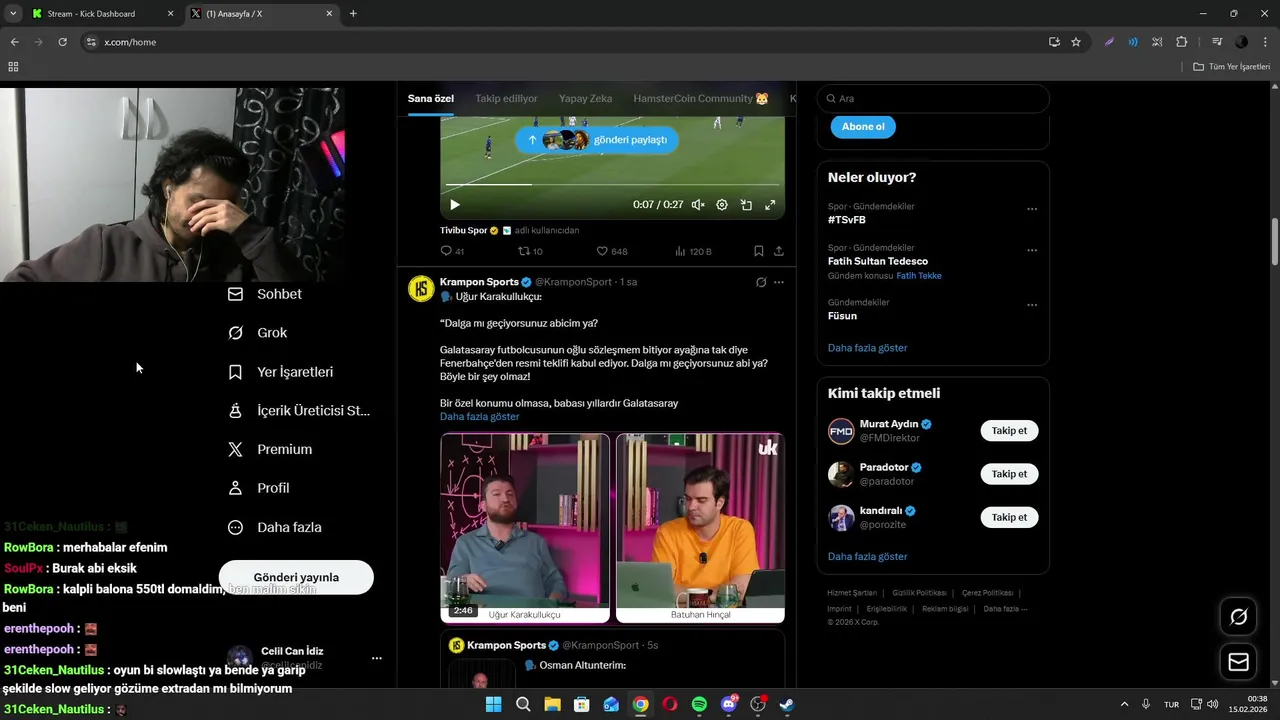Viewport: 1280px width, 720px height.
Task: Open options for the Füsun trend
Action: (1032, 305)
